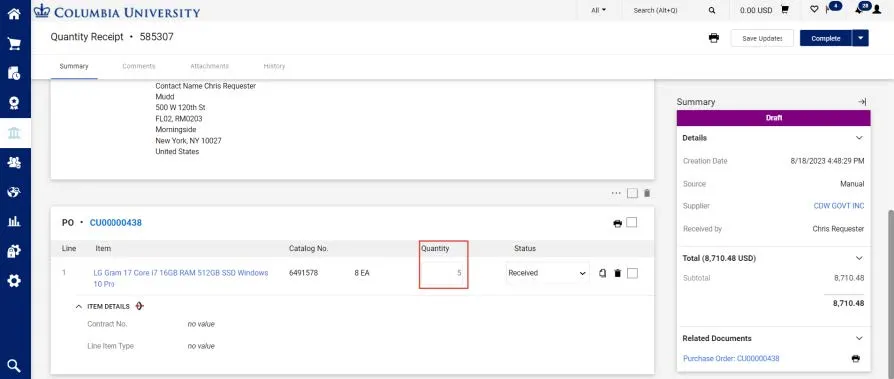This screenshot has height=379, width=894.
Task: Tick the PO CU00000438 header checkbox
Action: coord(632,223)
